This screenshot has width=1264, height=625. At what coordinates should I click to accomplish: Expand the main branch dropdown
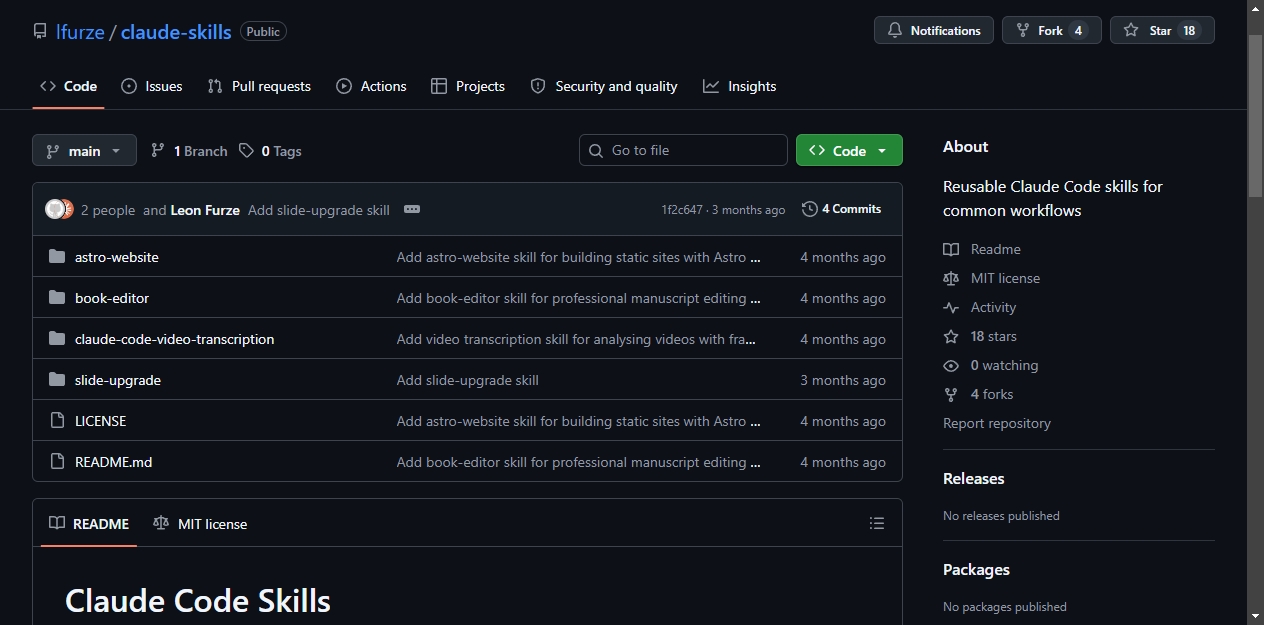(84, 150)
